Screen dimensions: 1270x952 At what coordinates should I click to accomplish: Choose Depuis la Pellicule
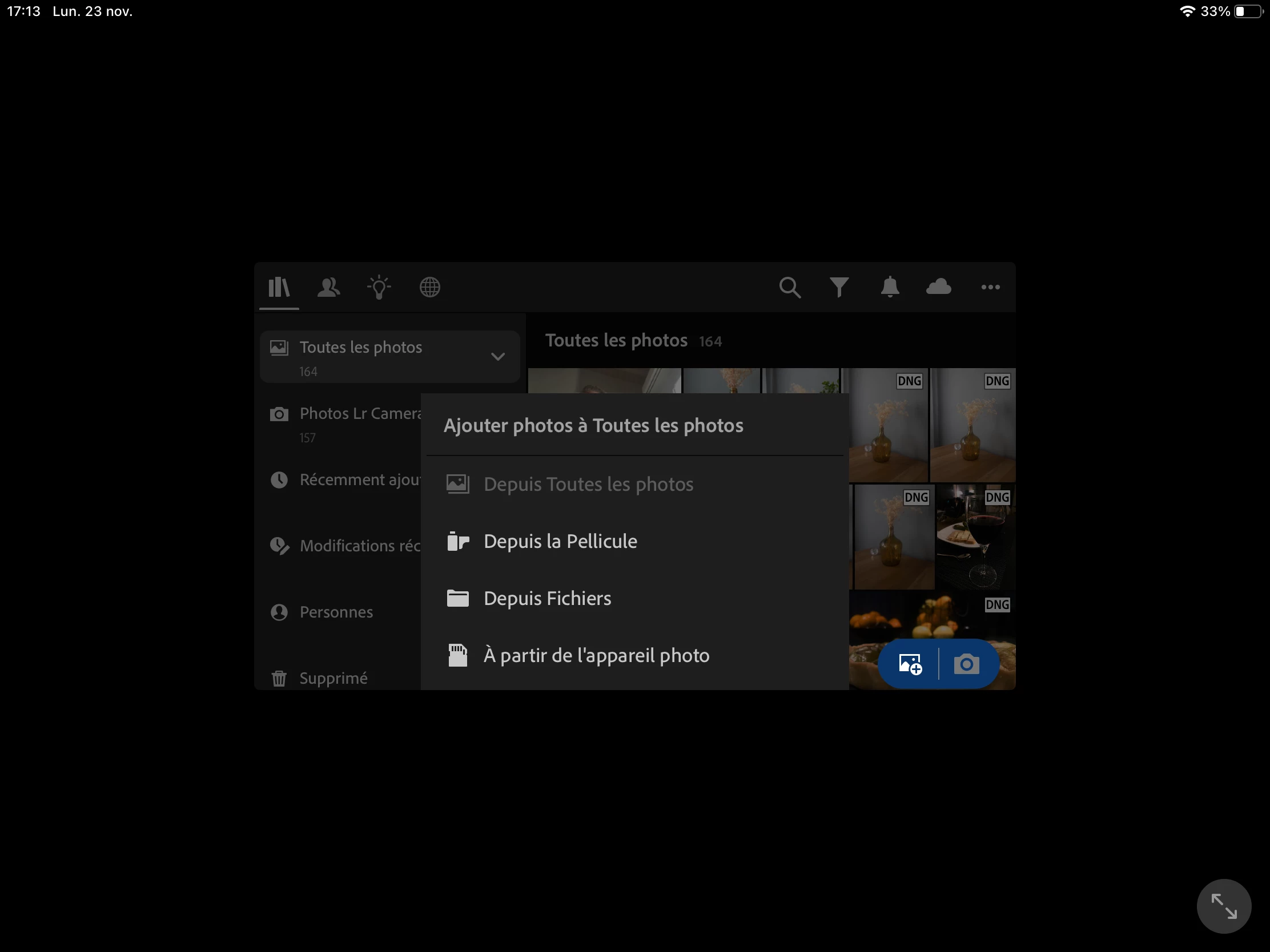(x=560, y=541)
